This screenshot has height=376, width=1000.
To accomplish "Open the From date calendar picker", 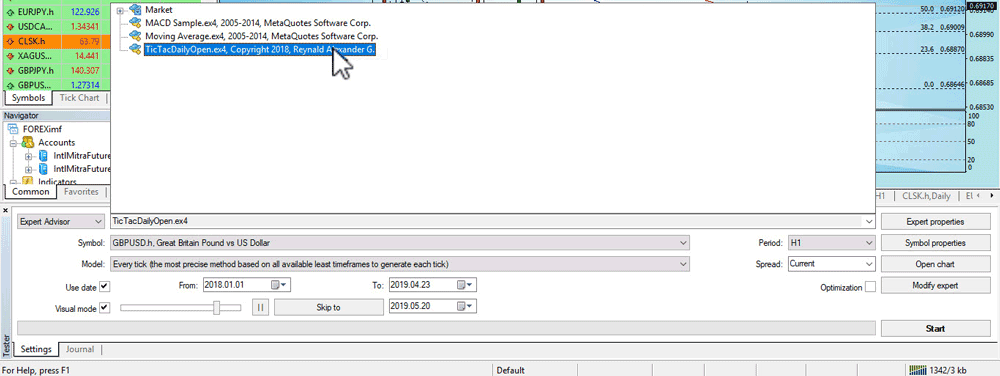I will (x=280, y=285).
